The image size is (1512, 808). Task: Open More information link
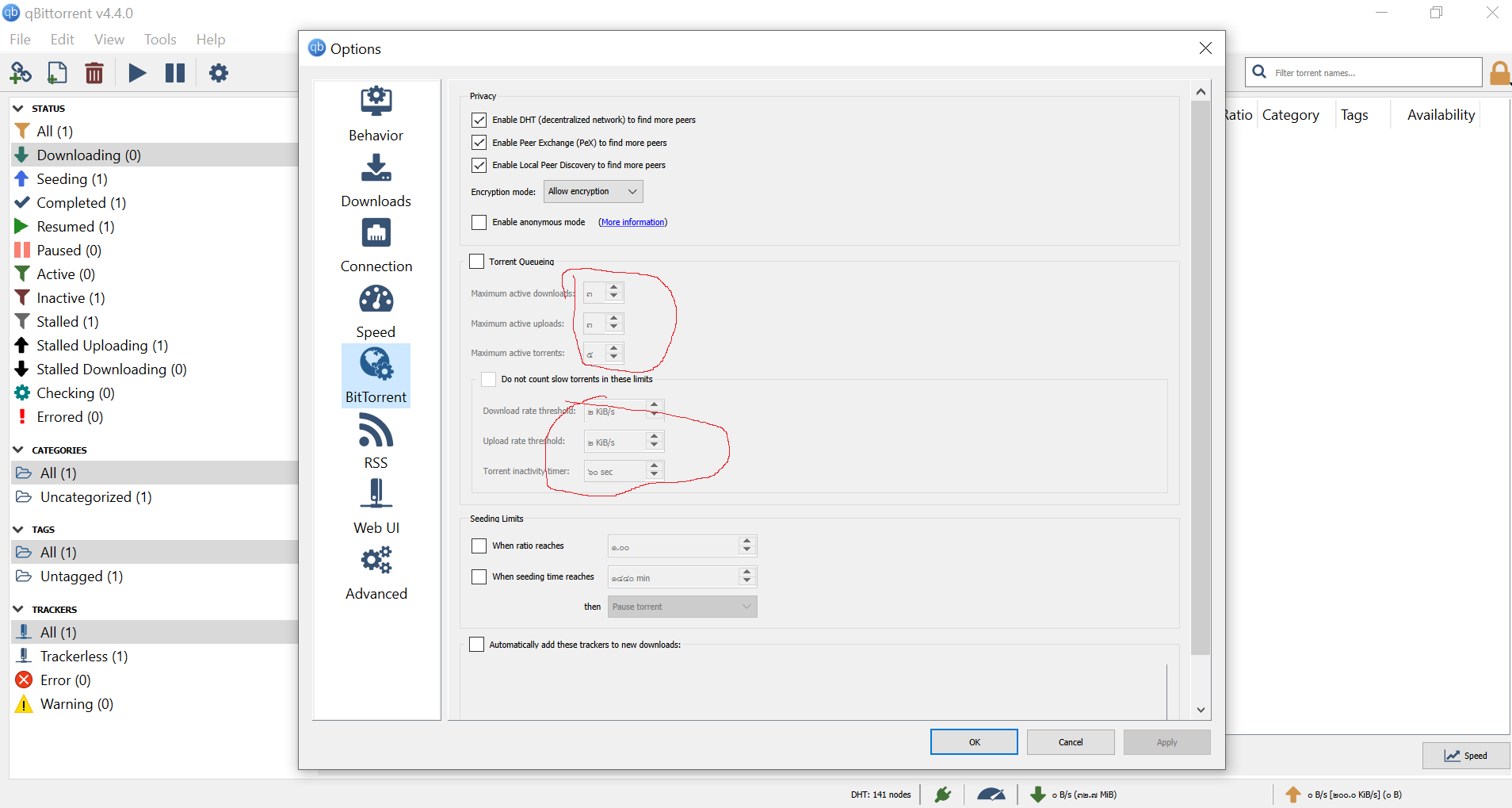[x=633, y=222]
